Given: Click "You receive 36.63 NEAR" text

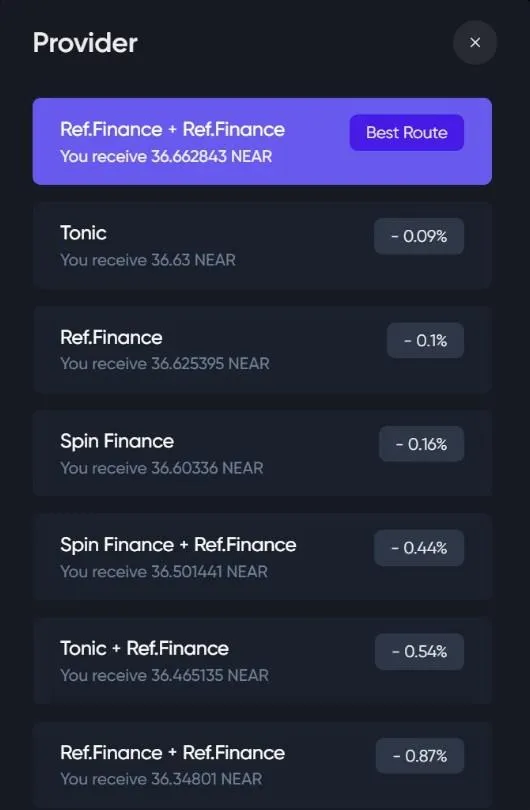Looking at the screenshot, I should pos(148,260).
